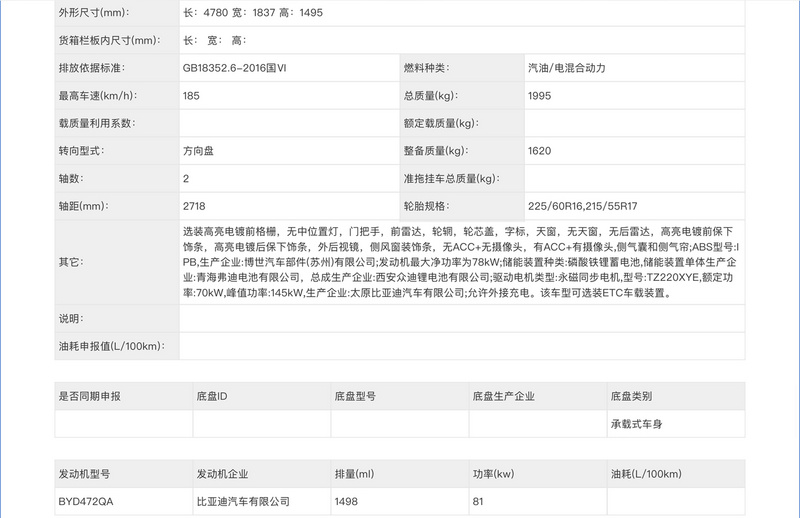800x518 pixels.
Task: Click the 载质量利用系数 label
Action: coord(97,123)
